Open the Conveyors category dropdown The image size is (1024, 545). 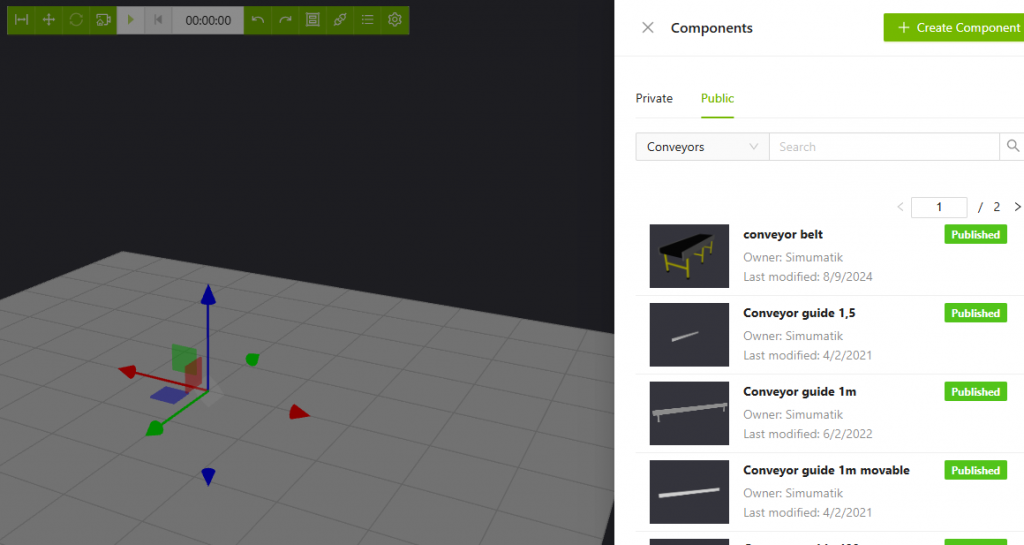[702, 147]
